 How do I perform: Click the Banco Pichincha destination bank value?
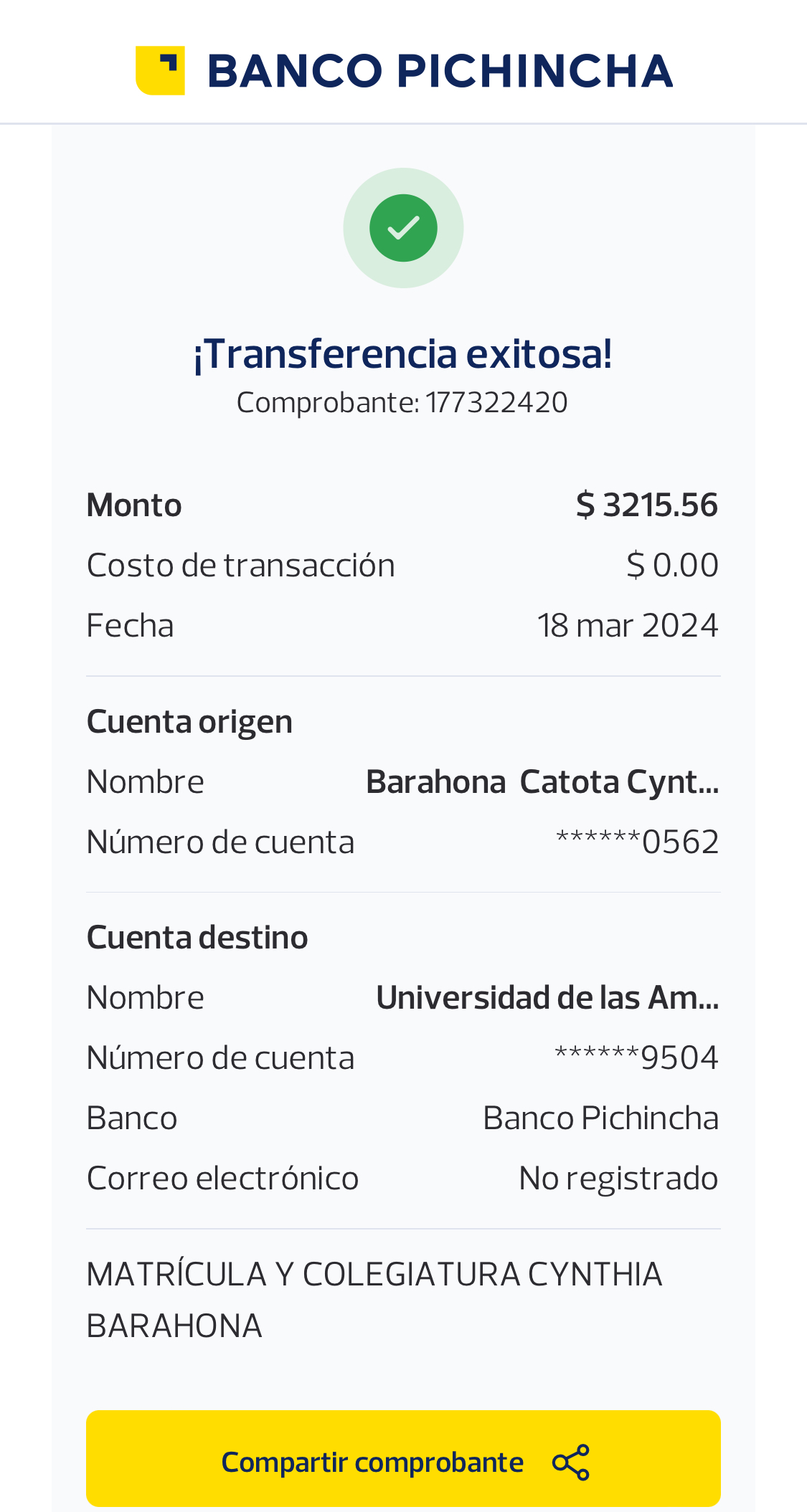coord(600,1118)
